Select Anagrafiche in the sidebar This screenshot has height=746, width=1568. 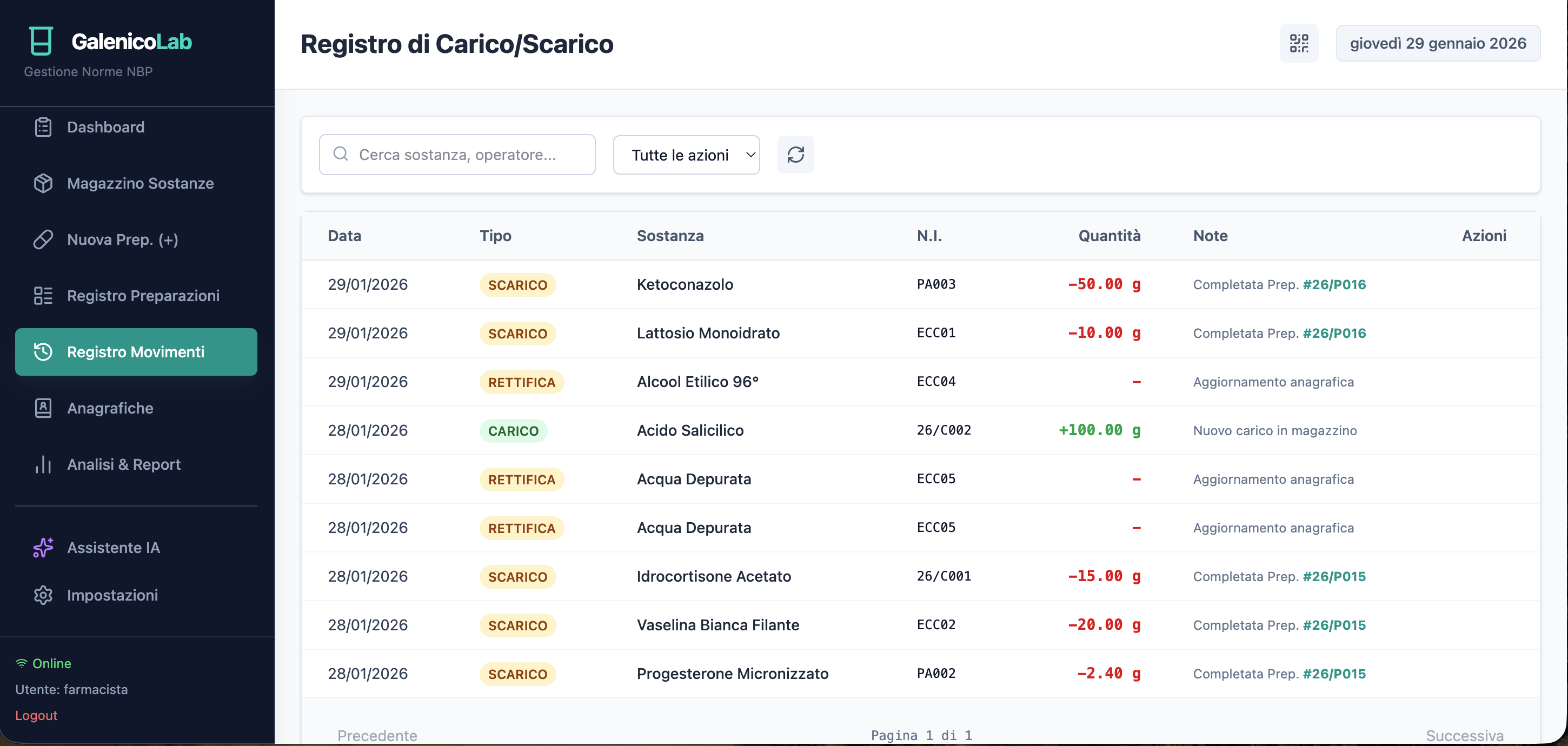tap(110, 408)
